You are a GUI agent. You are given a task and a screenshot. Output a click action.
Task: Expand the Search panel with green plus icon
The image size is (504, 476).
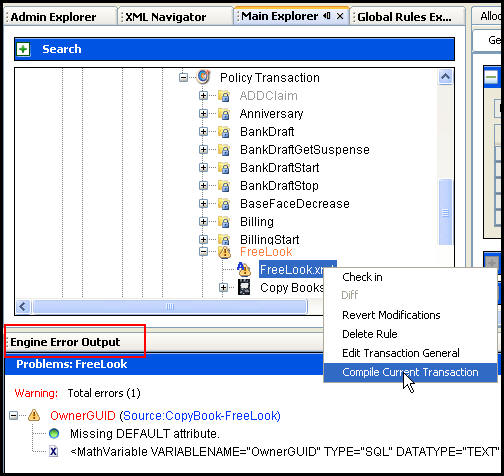pos(23,49)
